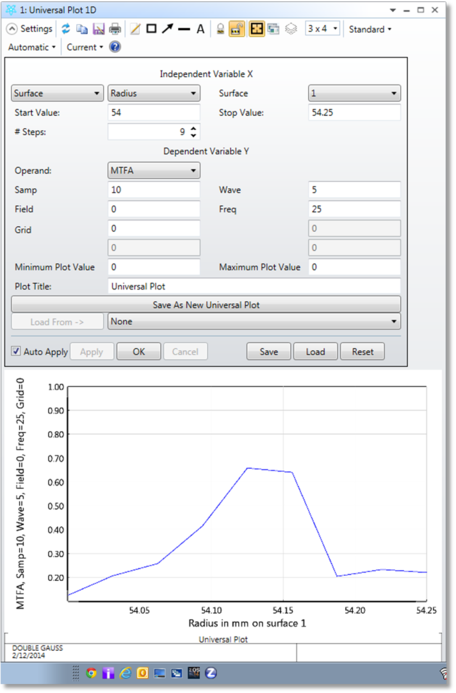Click the disabled Load From button
The height and width of the screenshot is (693, 456).
tap(57, 322)
